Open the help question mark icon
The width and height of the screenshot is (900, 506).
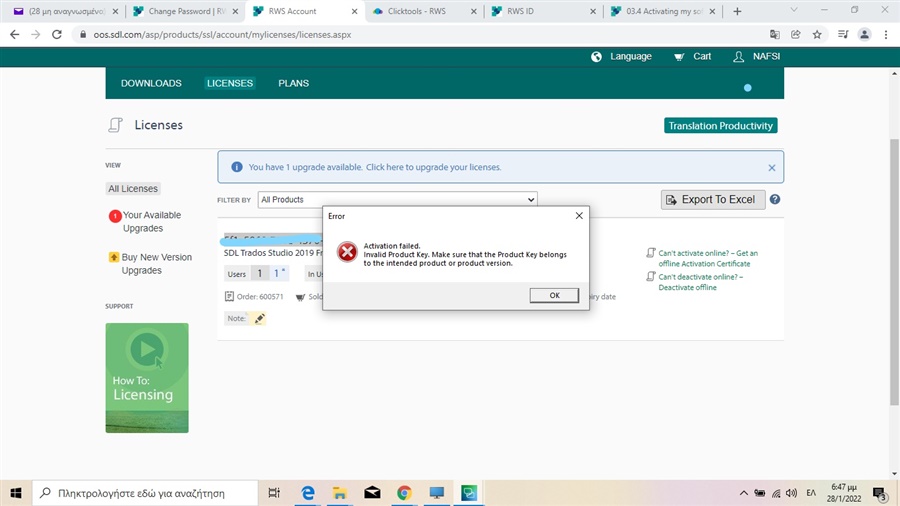pyautogui.click(x=775, y=199)
